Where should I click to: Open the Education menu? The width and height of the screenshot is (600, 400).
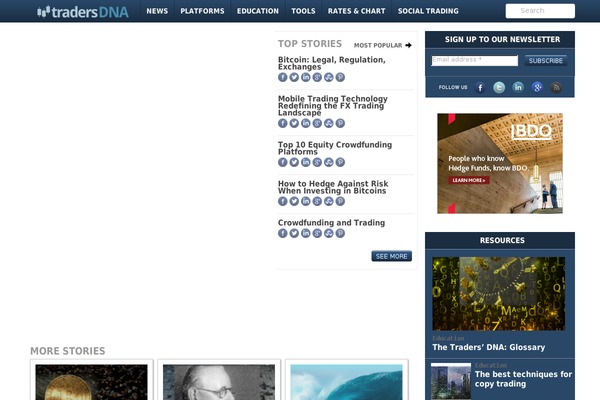tap(258, 11)
